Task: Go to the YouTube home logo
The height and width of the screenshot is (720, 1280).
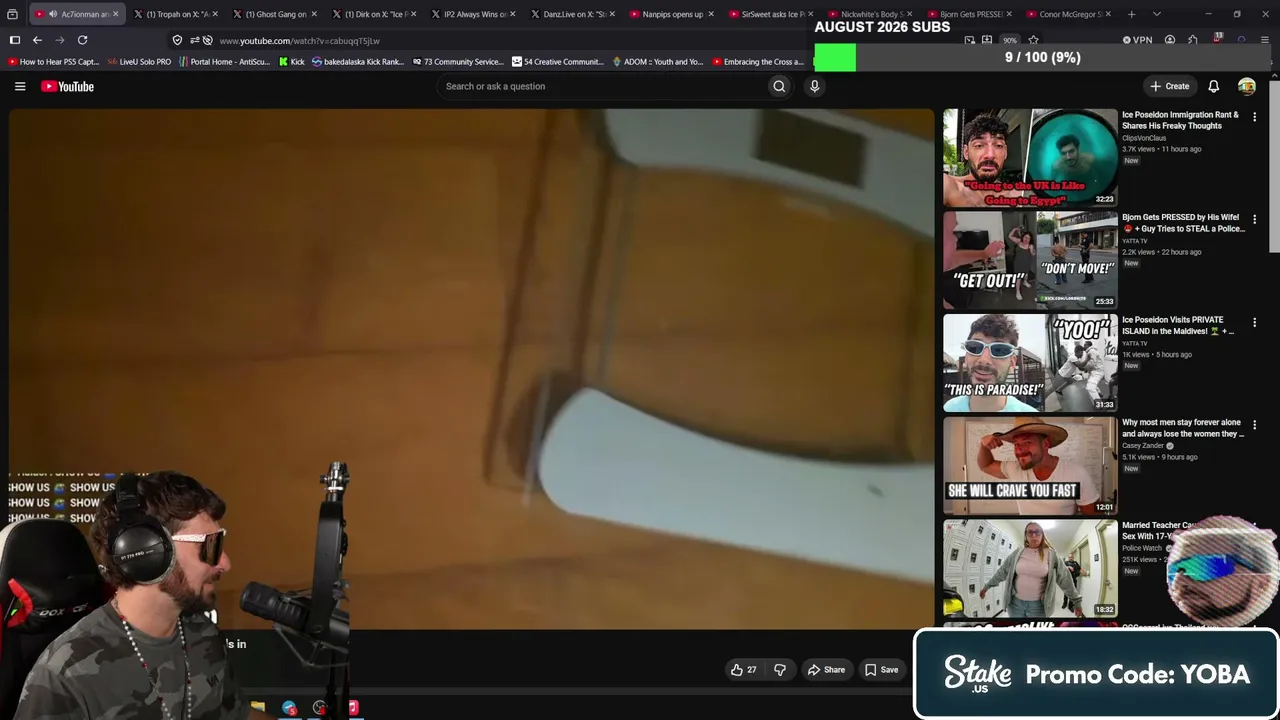Action: (68, 86)
